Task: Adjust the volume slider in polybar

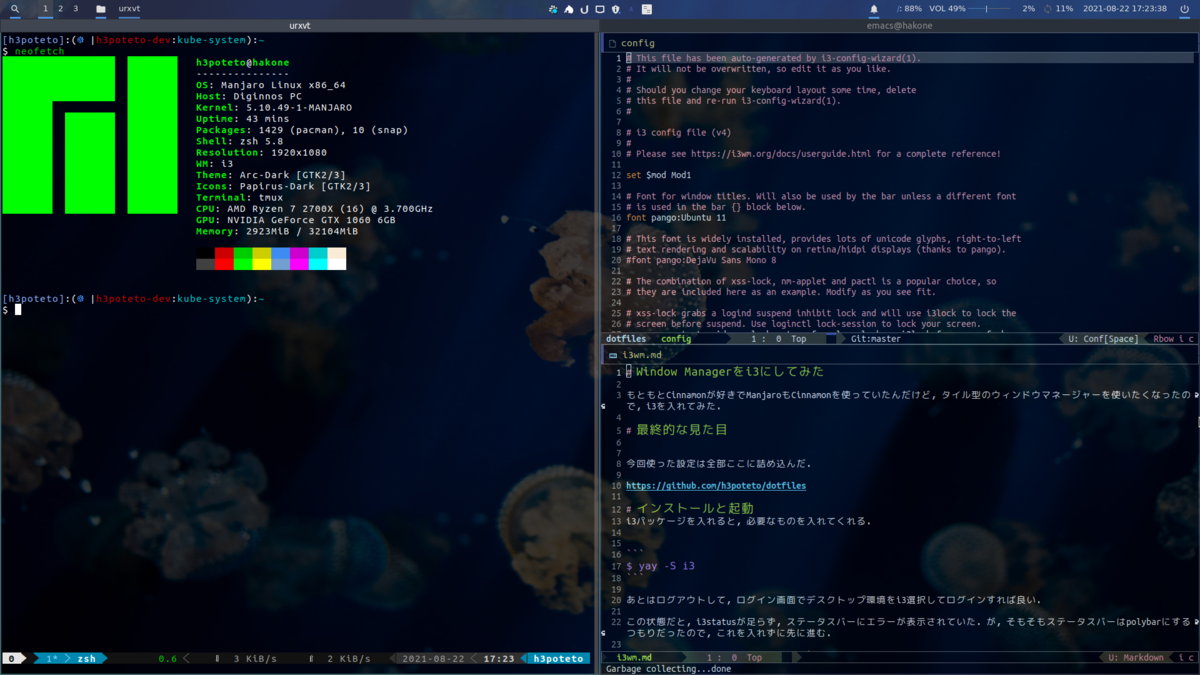Action: [990, 9]
